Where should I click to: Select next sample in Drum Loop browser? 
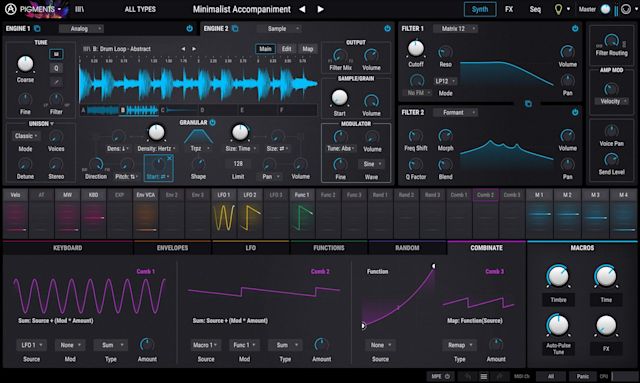tap(194, 49)
